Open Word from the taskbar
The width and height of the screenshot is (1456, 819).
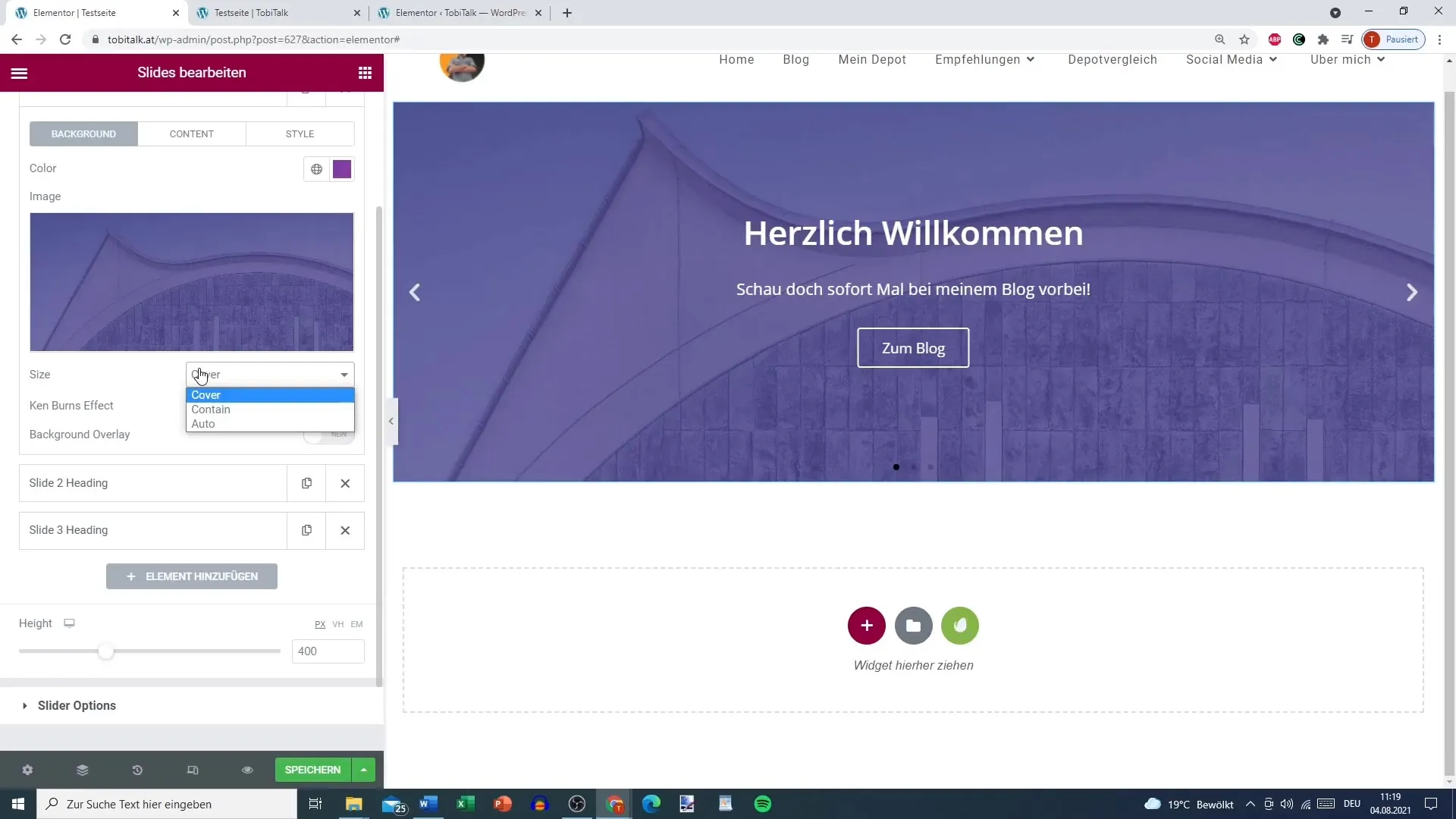428,804
